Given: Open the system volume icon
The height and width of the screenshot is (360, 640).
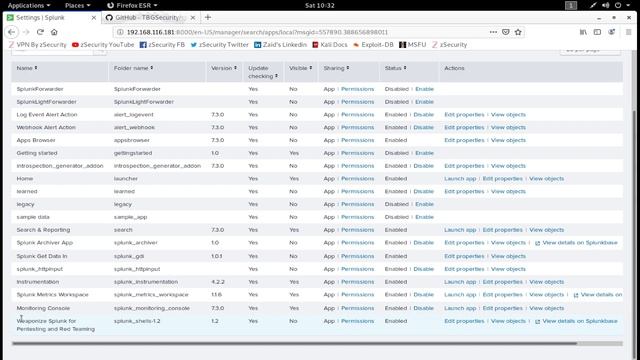Looking at the screenshot, I should pos(606,5).
